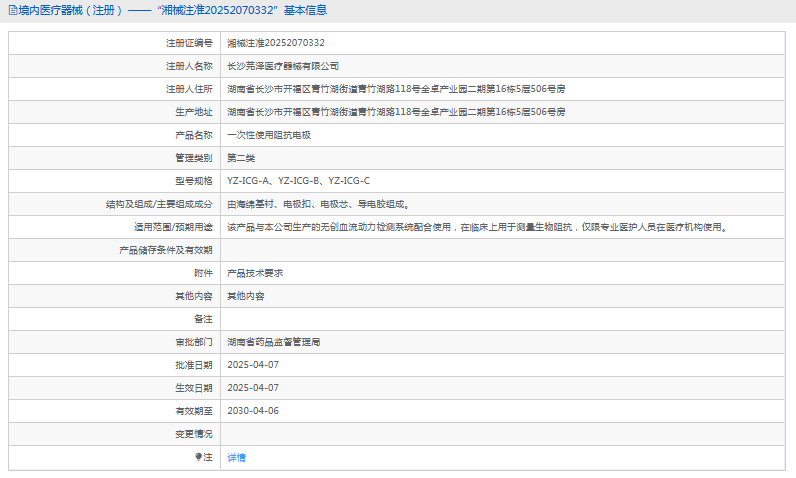Click the 生产地址 address value
This screenshot has height=478, width=796.
point(396,112)
